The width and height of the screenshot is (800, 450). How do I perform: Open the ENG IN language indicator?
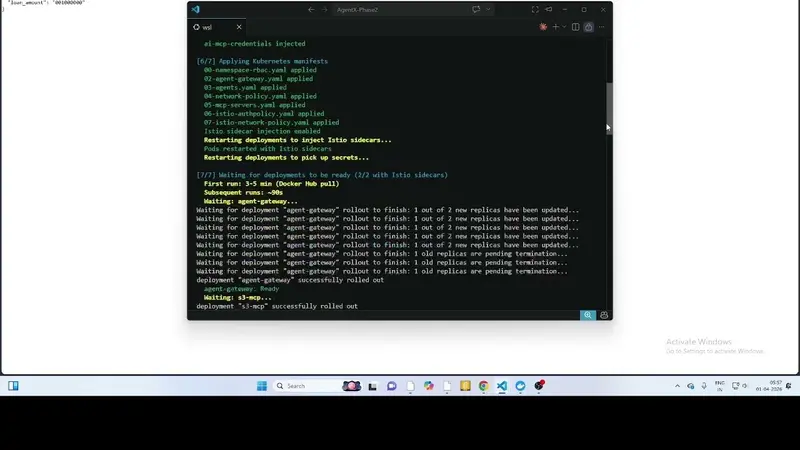coord(720,386)
